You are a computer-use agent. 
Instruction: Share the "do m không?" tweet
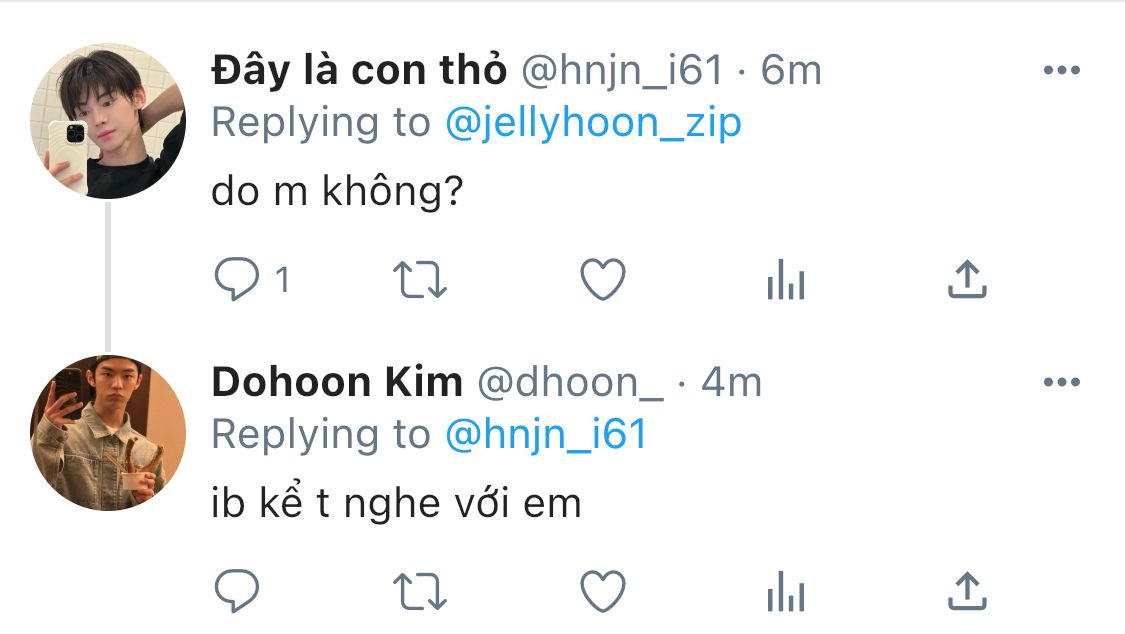click(x=967, y=279)
